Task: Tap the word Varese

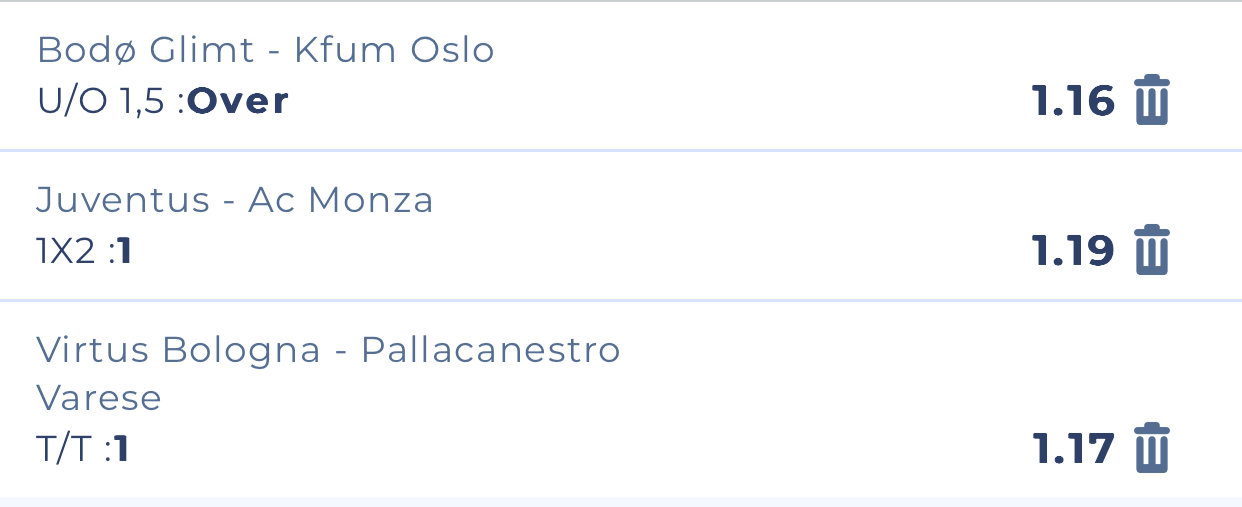Action: point(99,398)
